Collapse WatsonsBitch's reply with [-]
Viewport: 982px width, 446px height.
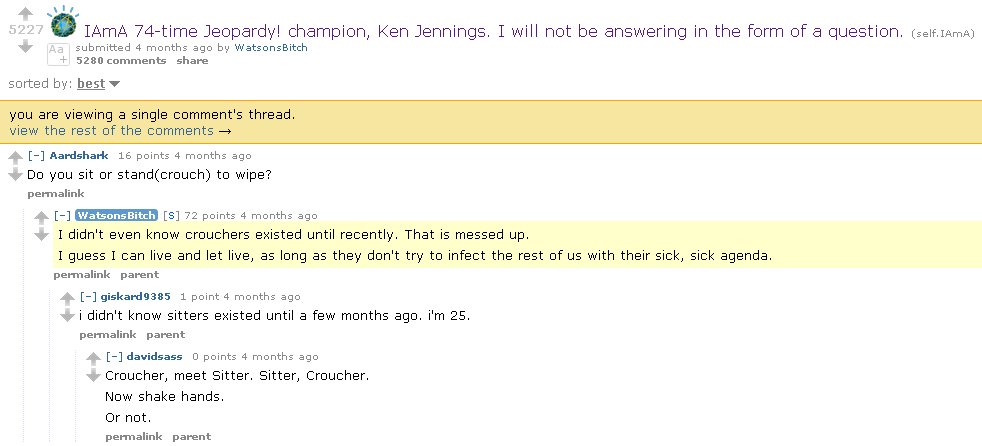62,215
